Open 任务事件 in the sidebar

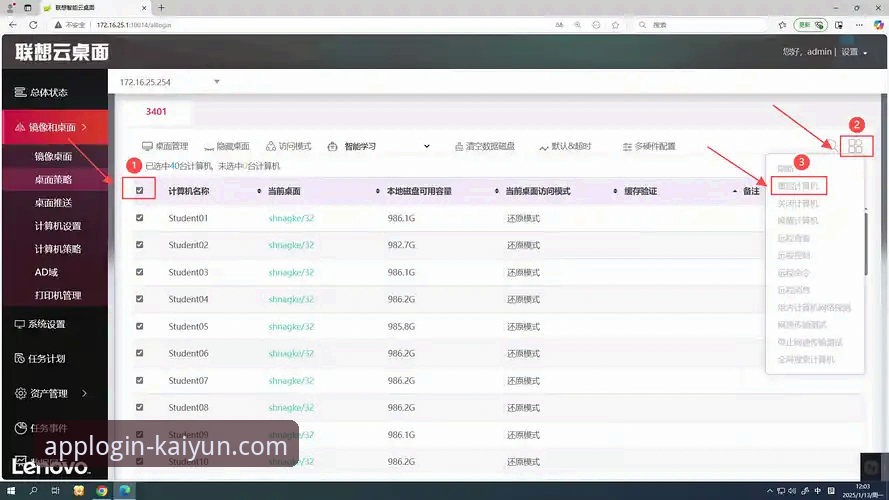coord(41,428)
